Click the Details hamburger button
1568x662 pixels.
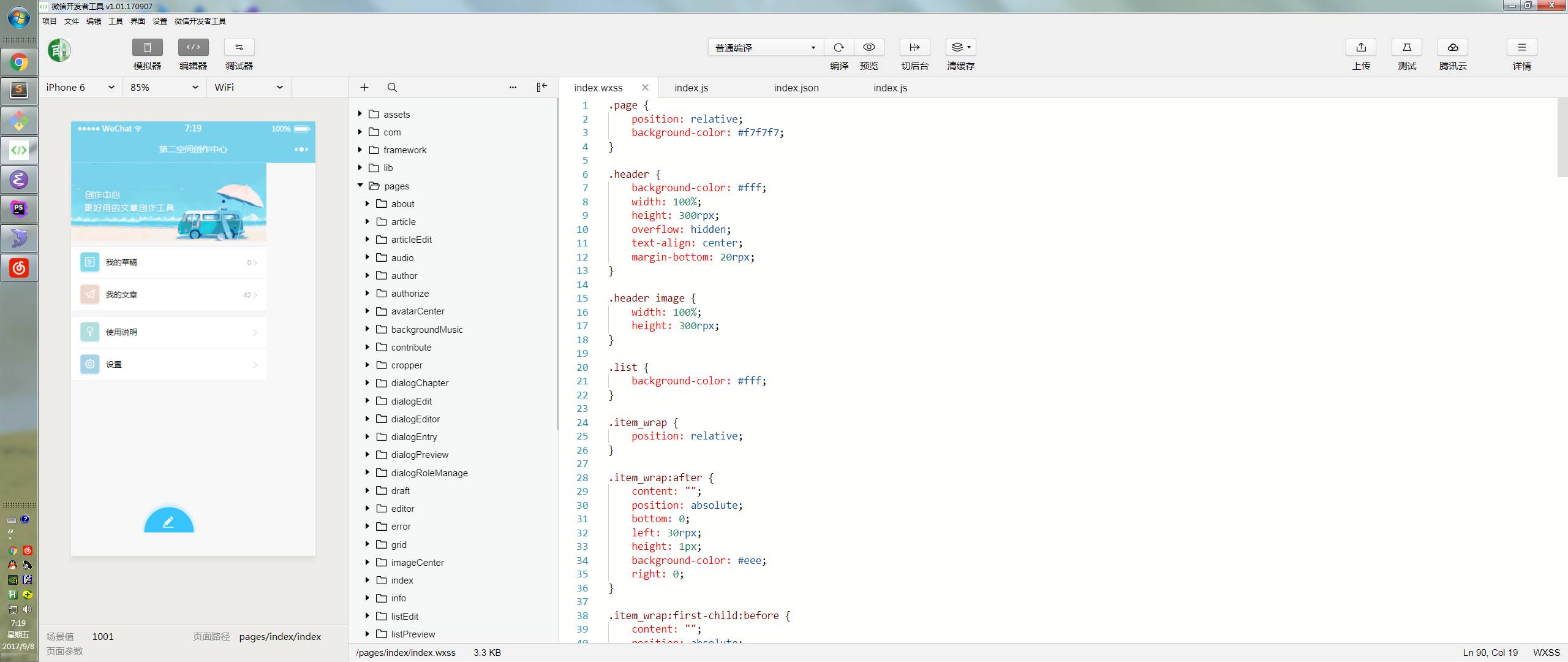pos(1521,48)
